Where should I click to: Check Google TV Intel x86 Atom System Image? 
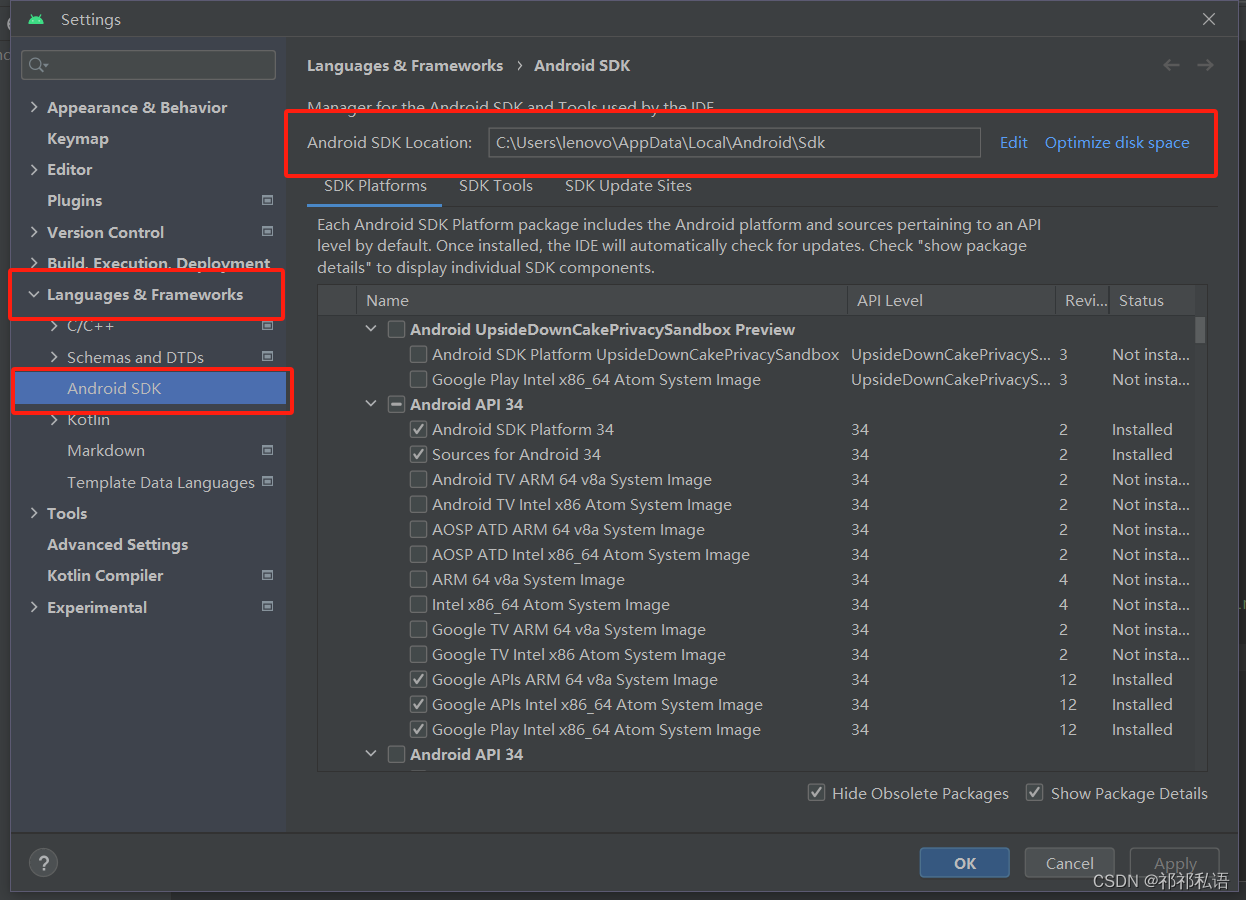419,654
